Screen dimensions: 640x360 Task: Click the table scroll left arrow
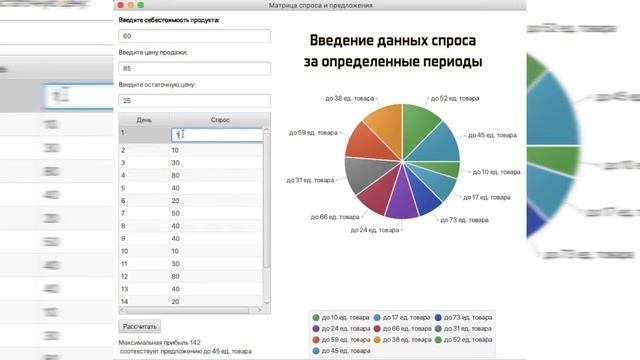pos(122,310)
